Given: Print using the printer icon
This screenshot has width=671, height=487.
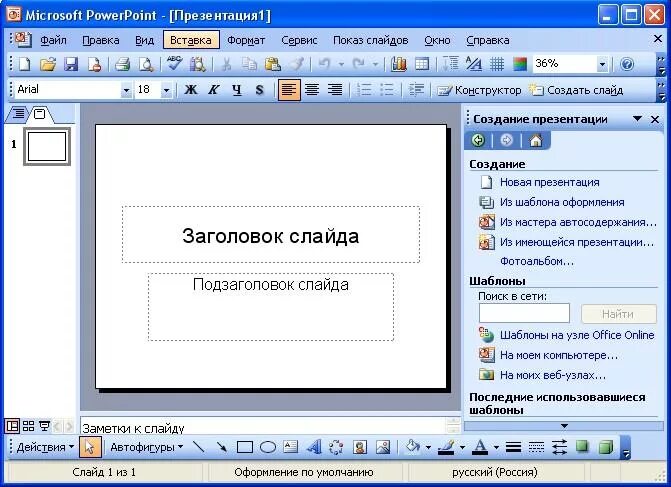Looking at the screenshot, I should click(122, 64).
